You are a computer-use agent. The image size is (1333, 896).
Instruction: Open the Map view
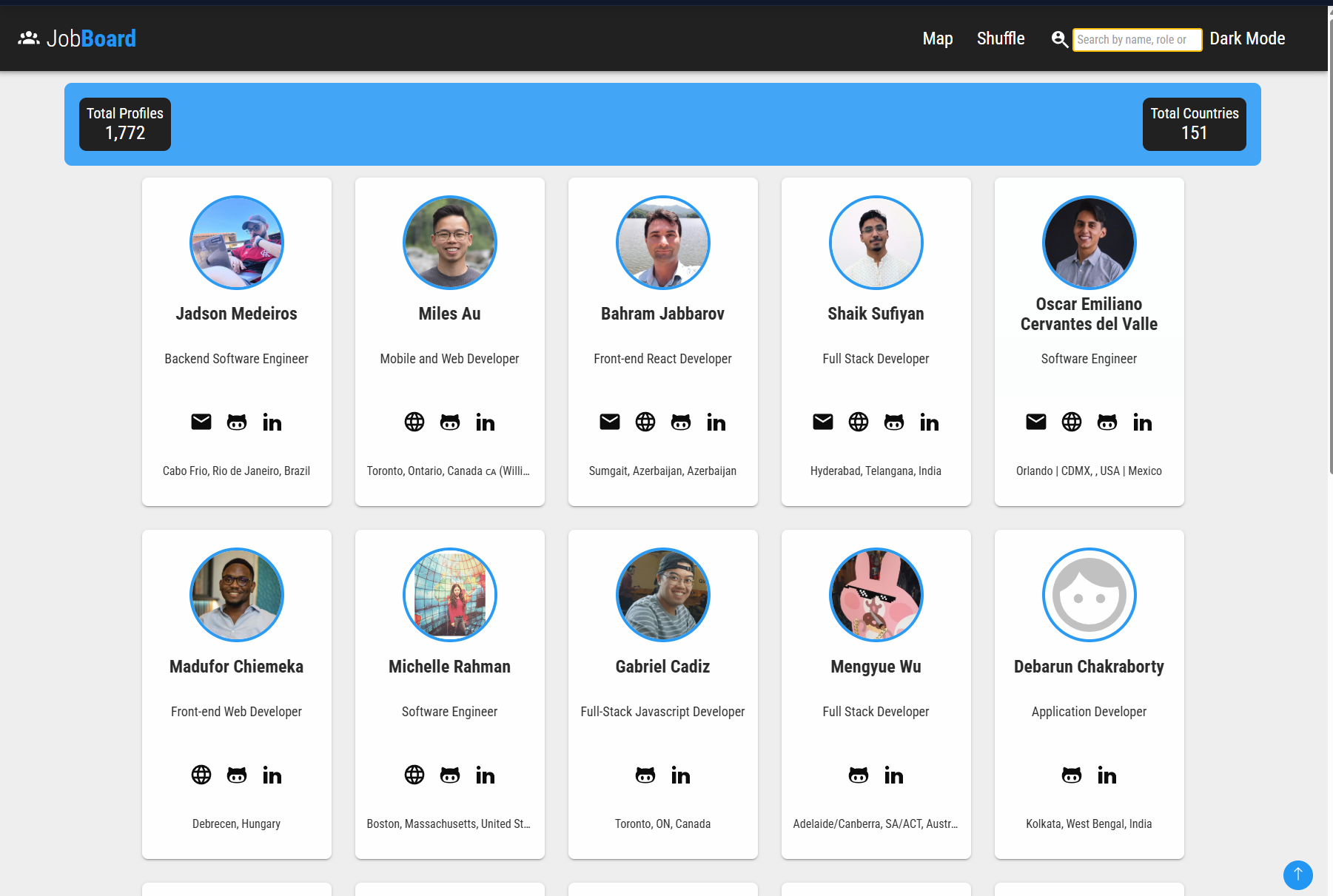[x=937, y=38]
